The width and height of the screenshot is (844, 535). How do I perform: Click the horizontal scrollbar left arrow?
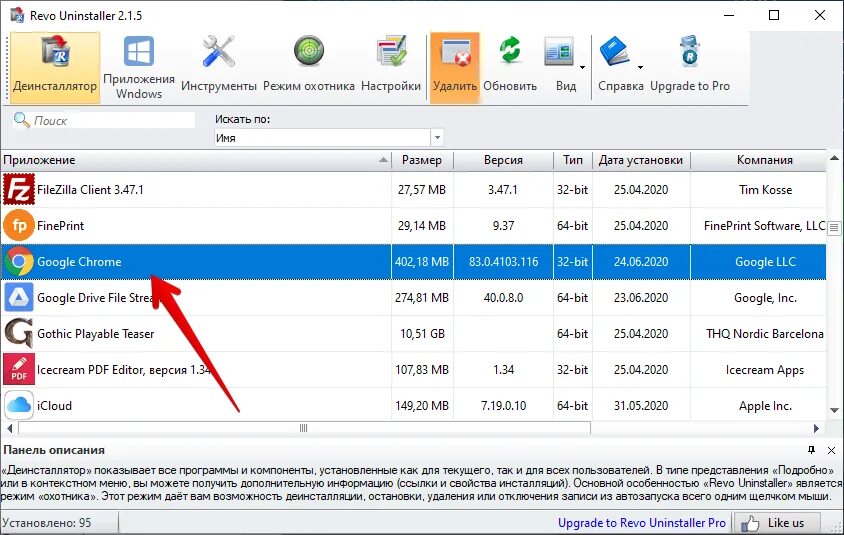coord(9,428)
